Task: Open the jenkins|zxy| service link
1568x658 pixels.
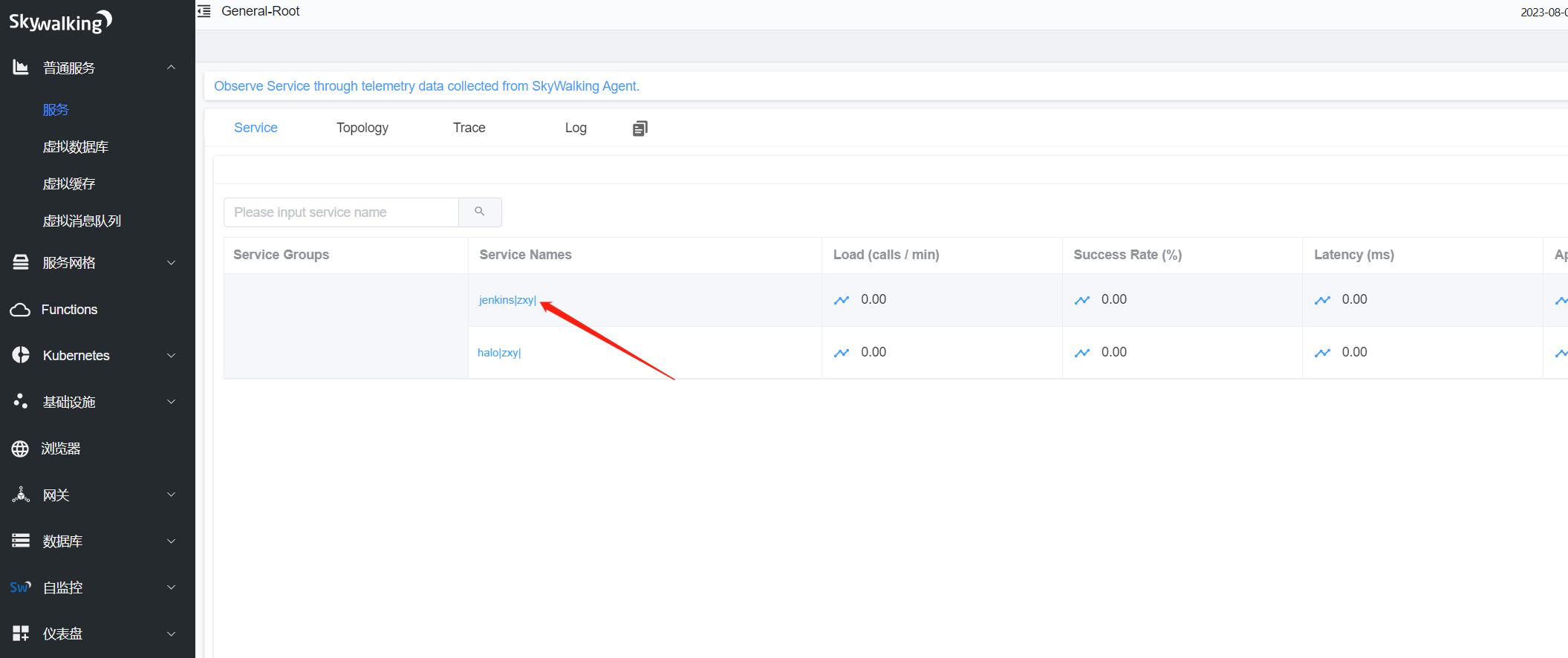Action: (x=507, y=300)
